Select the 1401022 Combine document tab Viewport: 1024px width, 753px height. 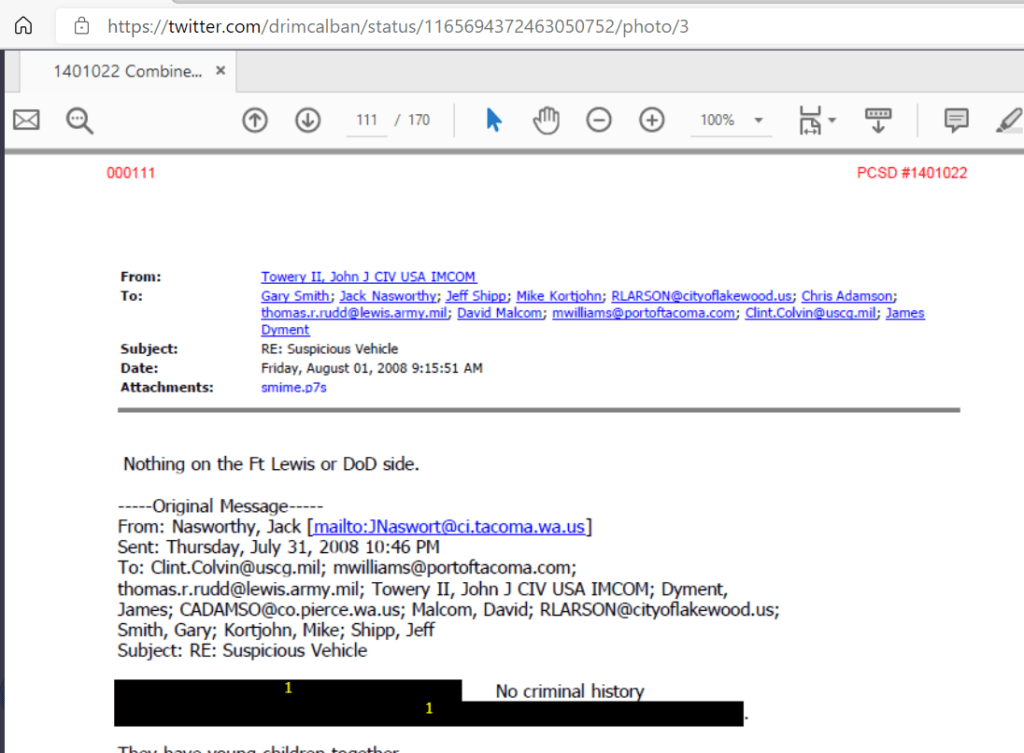point(127,72)
